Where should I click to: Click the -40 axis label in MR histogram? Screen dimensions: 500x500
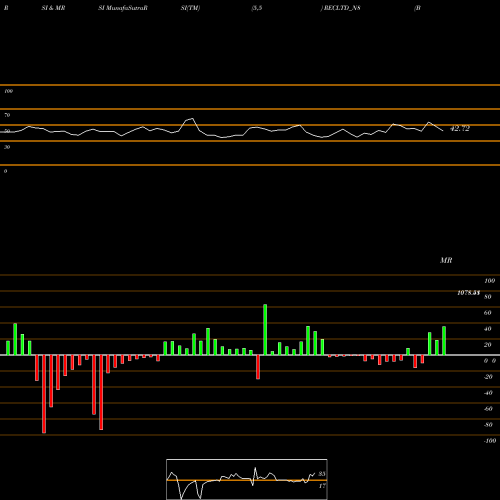488,393
